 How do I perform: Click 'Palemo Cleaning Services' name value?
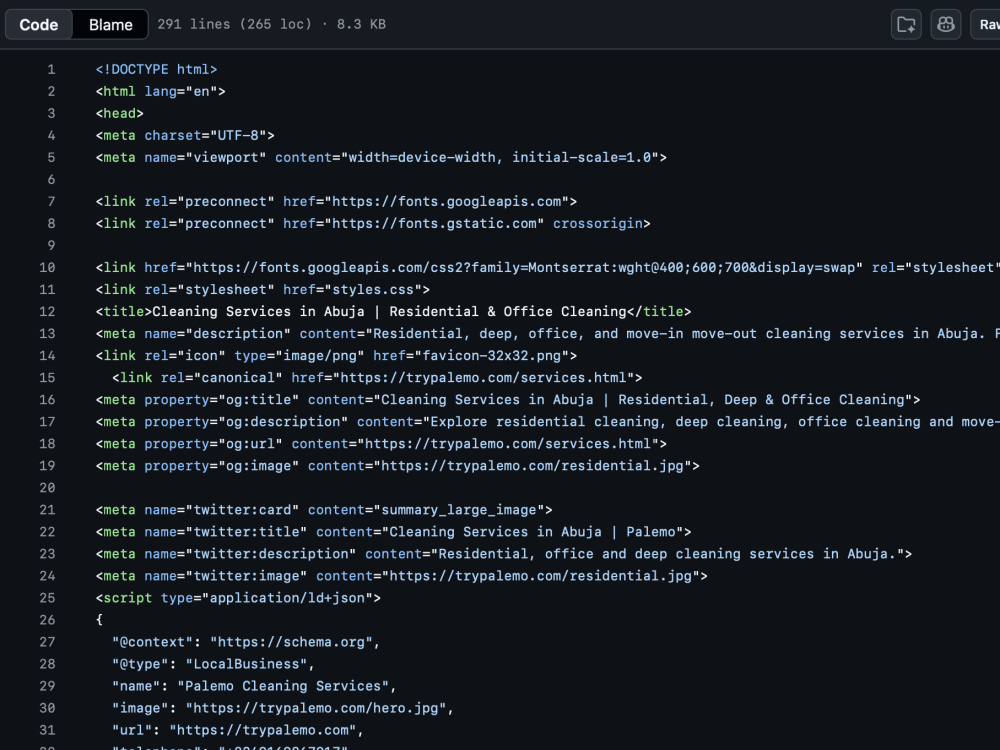(283, 686)
